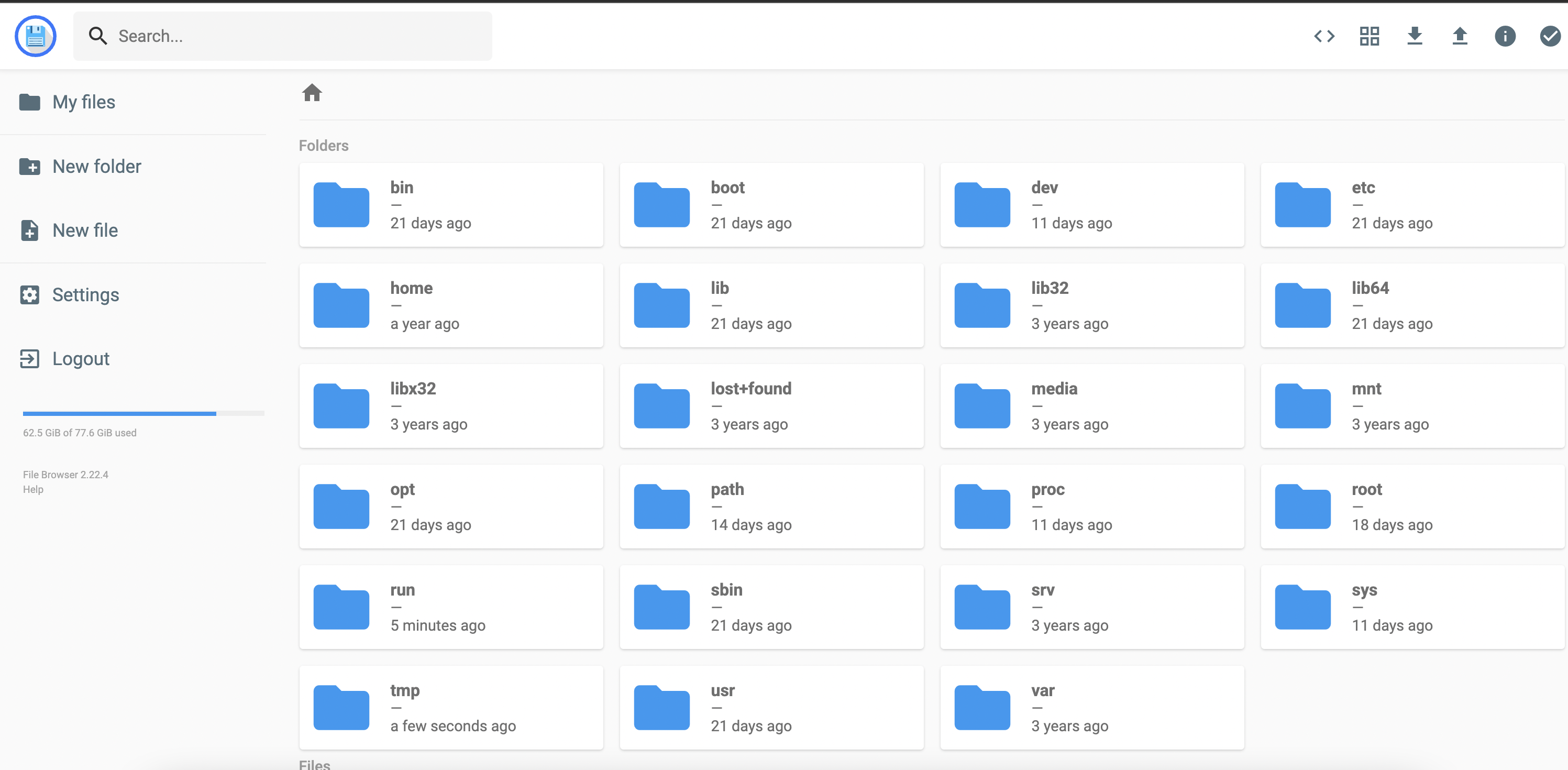
Task: Upload a file via the upload icon
Action: pyautogui.click(x=1460, y=37)
